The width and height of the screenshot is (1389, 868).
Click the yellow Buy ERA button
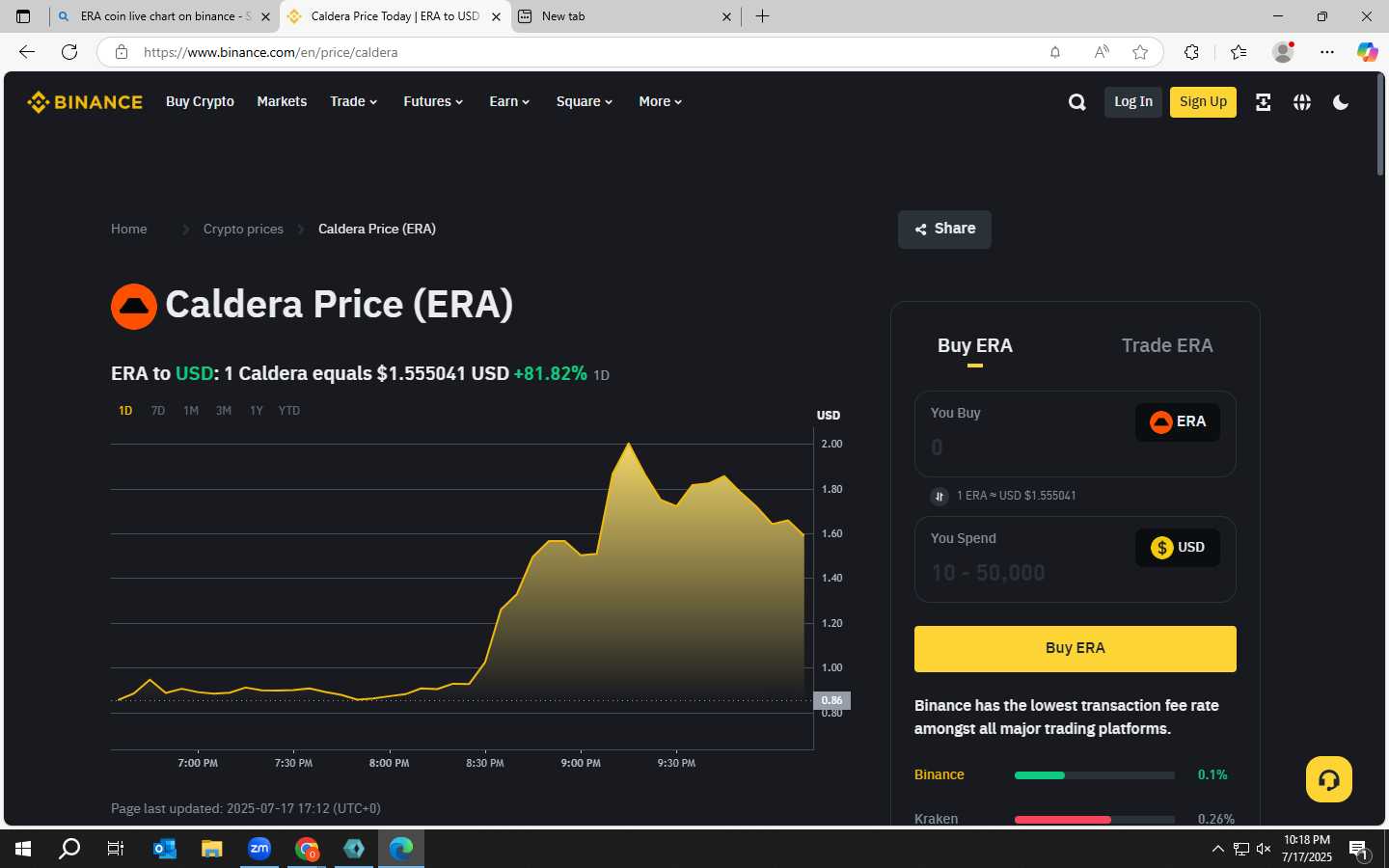coord(1076,649)
